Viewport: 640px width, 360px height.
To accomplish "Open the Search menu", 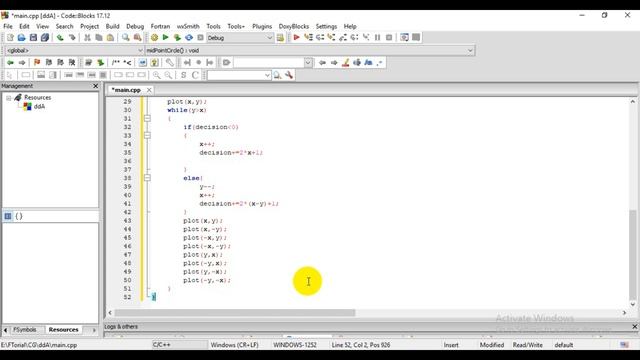I will coord(64,26).
